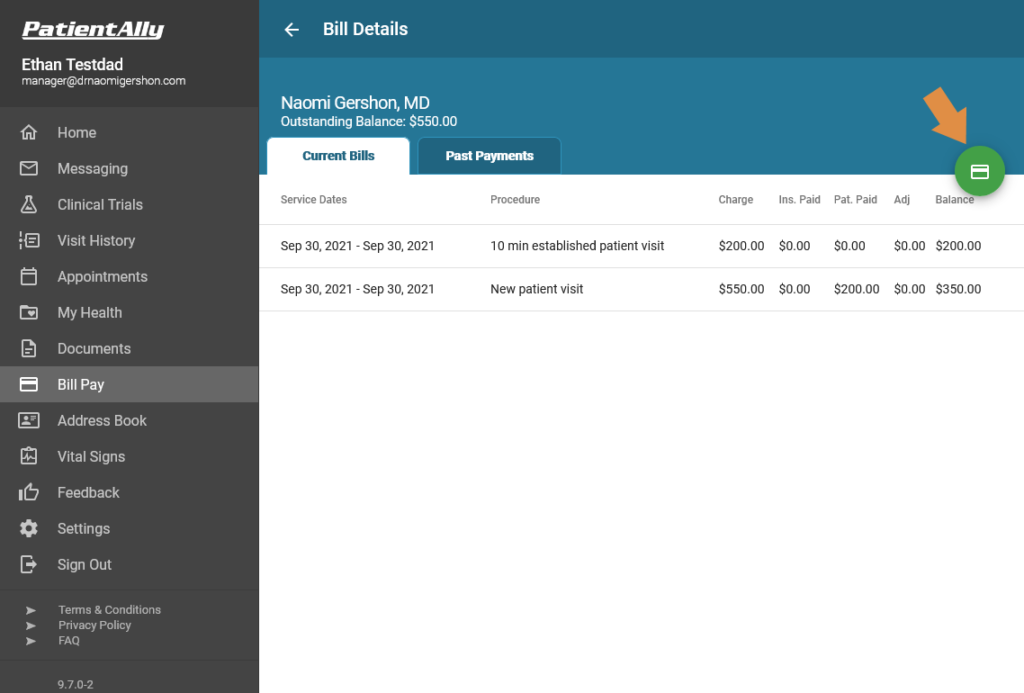Click the Adj column header
This screenshot has height=693, width=1024.
[x=901, y=200]
